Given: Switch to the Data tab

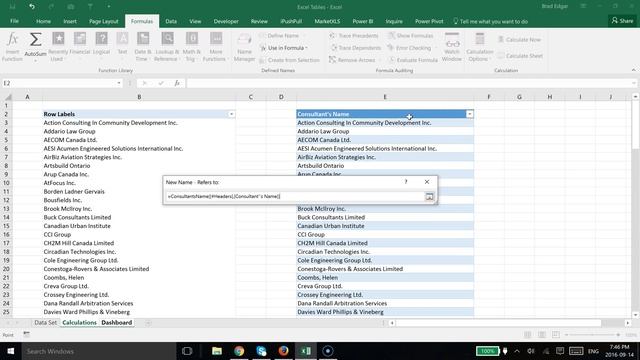Looking at the screenshot, I should click(171, 21).
